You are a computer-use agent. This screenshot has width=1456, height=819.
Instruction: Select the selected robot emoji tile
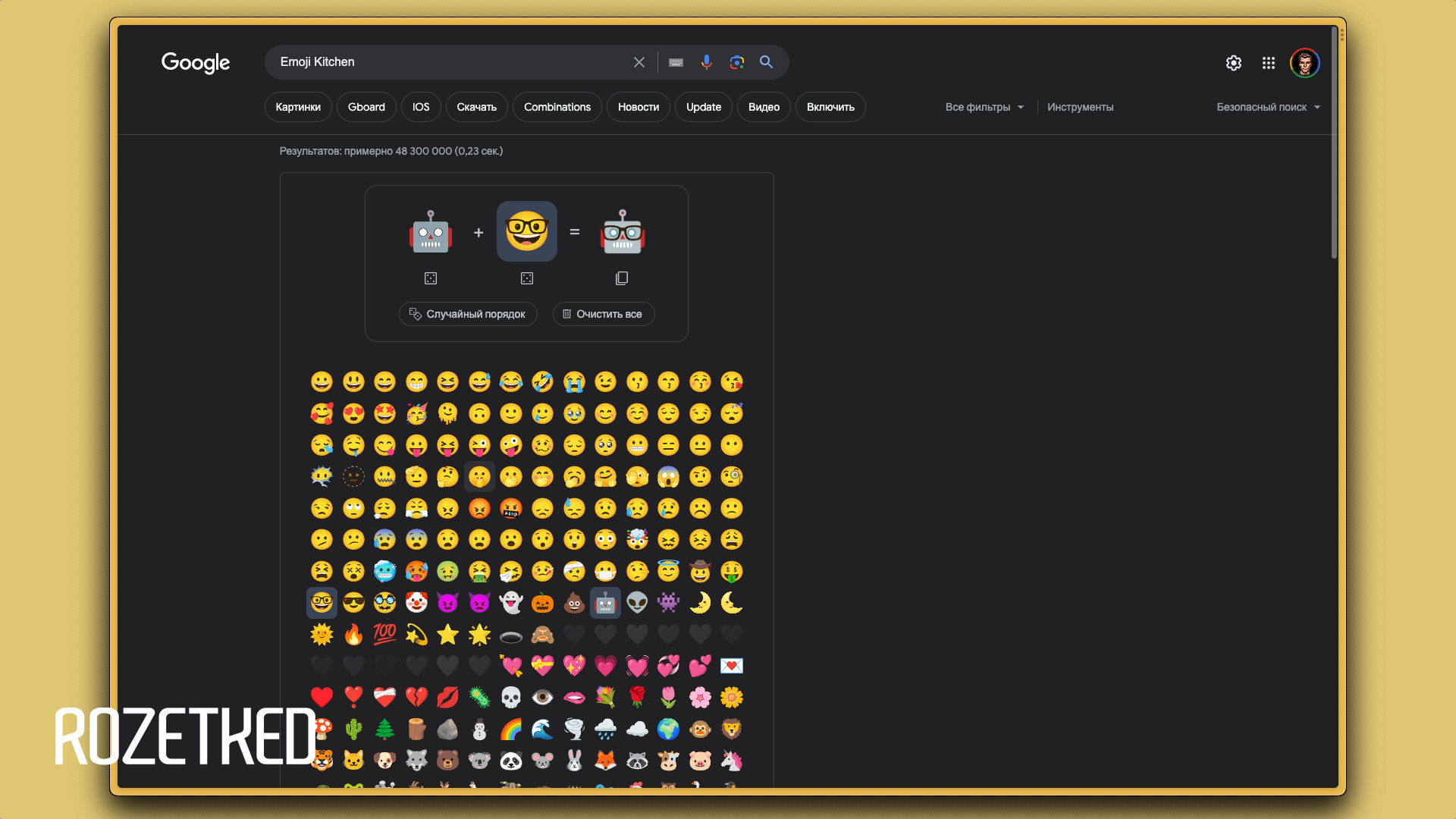click(605, 603)
